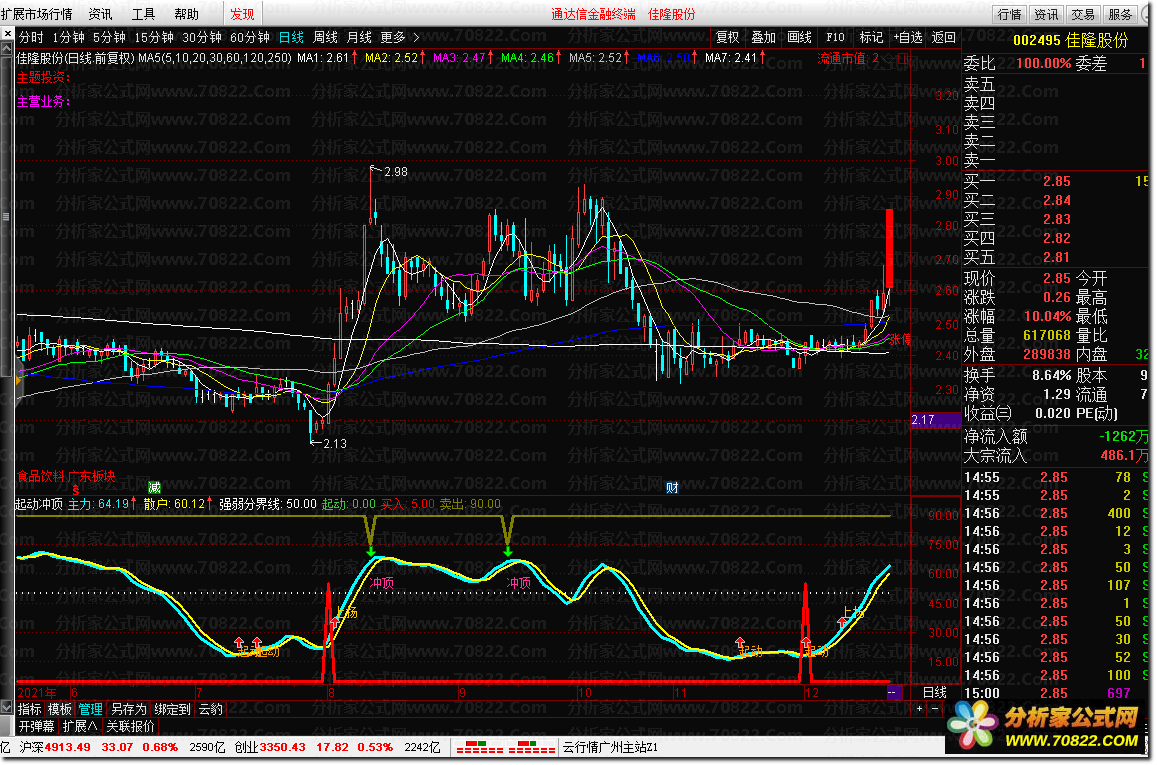This screenshot has width=1157, height=765.
Task: Click the MA2: 2.52 indicator value
Action: 396,58
